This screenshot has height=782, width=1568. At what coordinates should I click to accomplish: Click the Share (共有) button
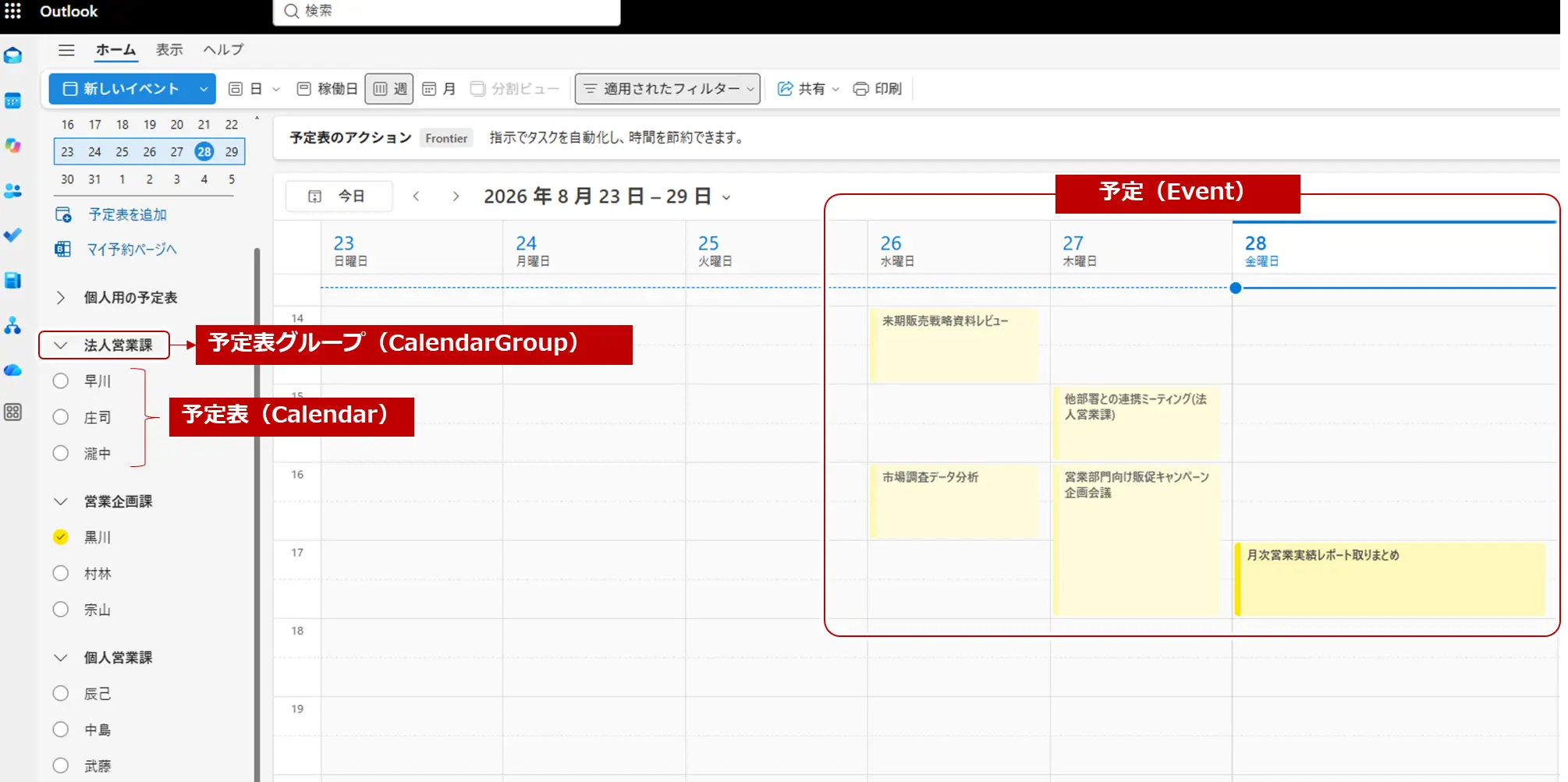(801, 89)
